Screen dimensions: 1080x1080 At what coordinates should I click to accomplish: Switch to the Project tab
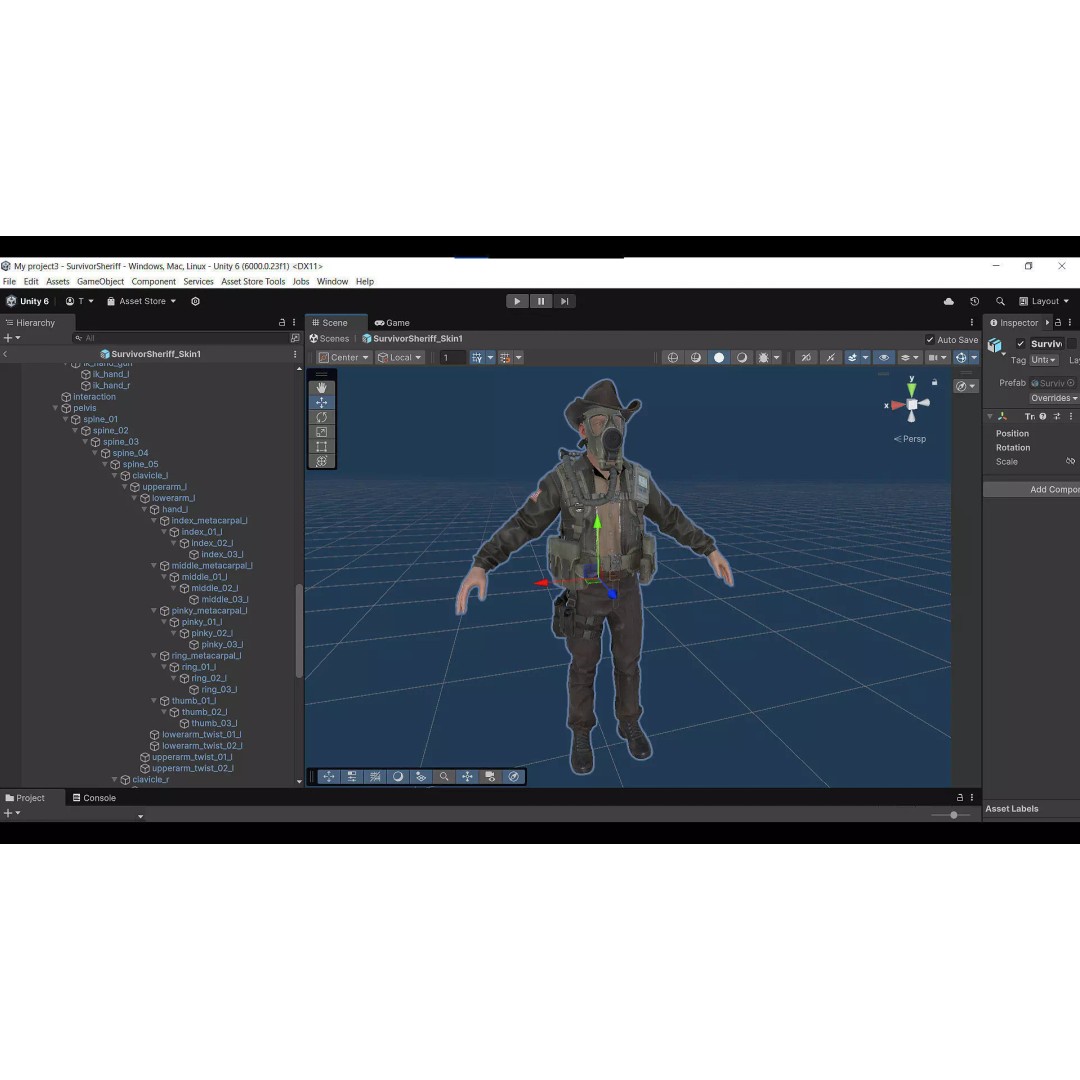point(25,798)
